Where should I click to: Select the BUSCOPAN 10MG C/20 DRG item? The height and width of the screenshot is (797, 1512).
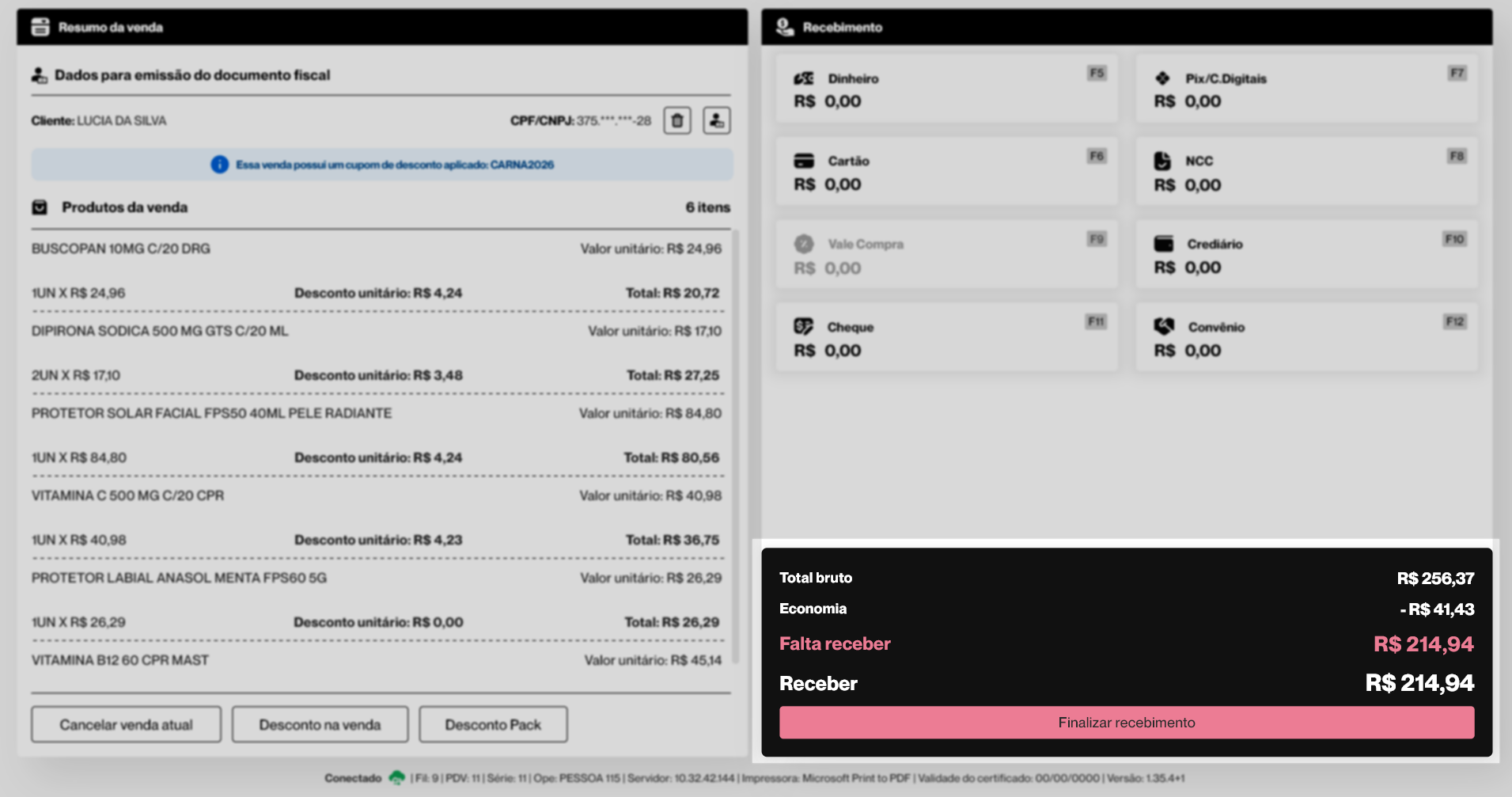click(121, 249)
